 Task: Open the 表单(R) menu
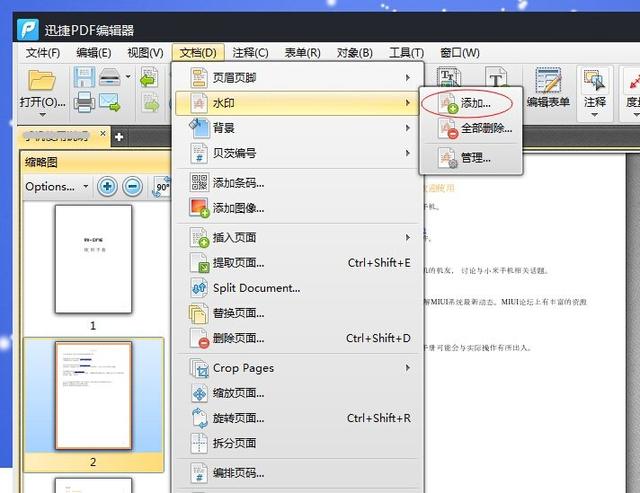point(302,53)
